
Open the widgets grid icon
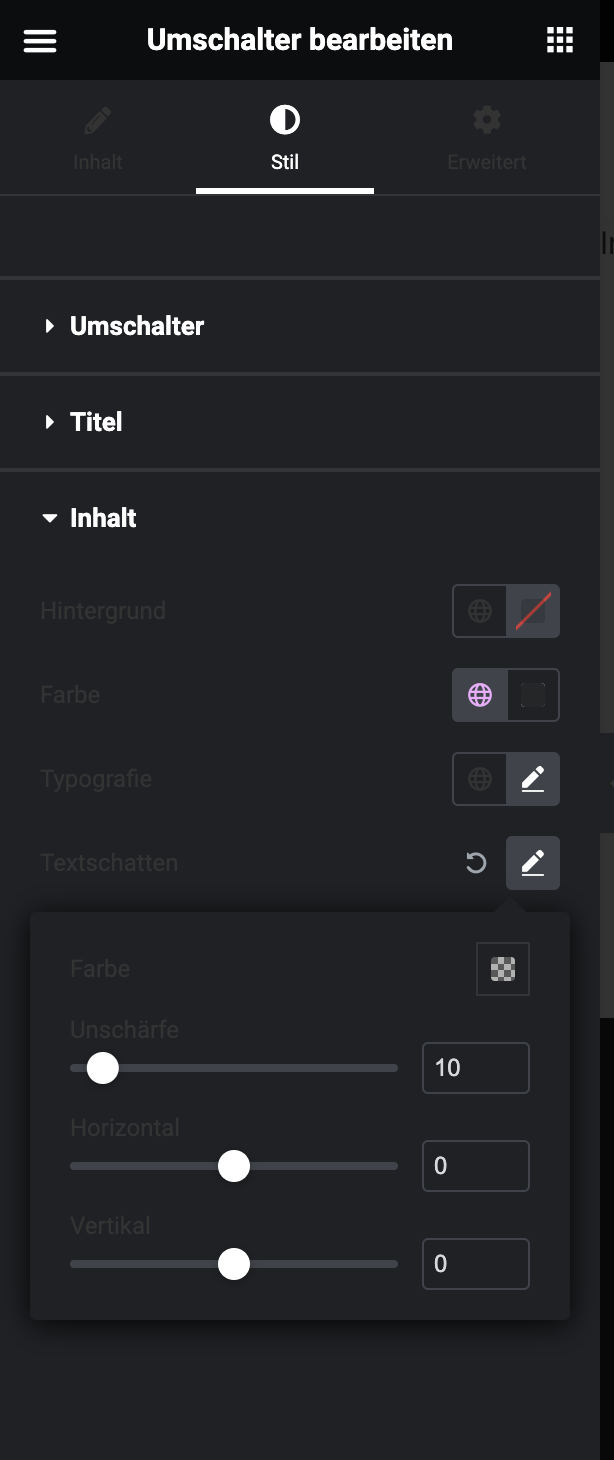[560, 41]
